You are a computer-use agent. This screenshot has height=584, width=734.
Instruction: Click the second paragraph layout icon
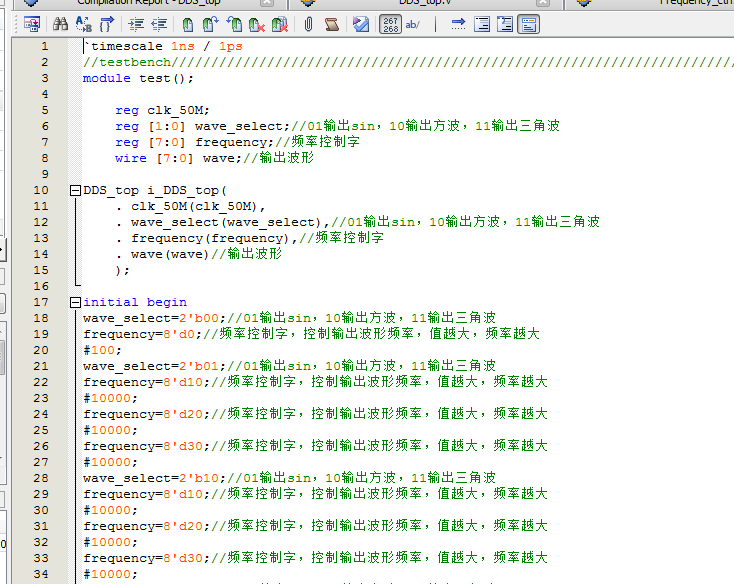505,24
